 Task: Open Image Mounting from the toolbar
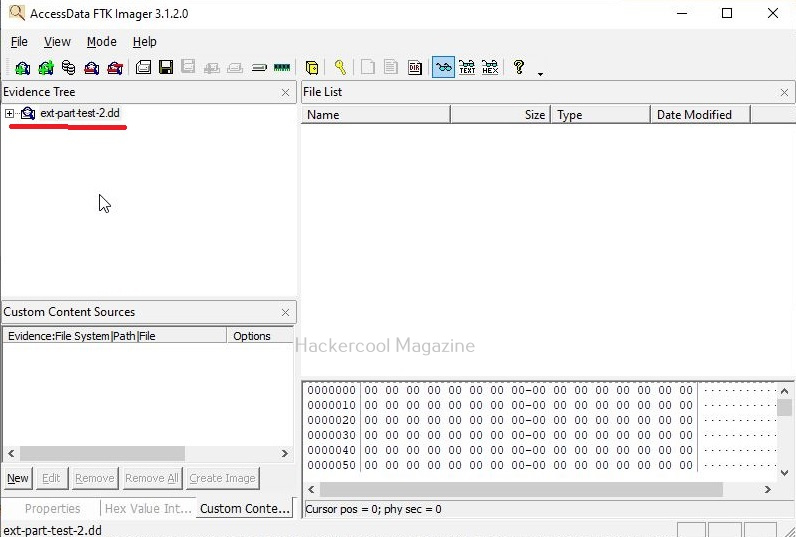(x=68, y=68)
